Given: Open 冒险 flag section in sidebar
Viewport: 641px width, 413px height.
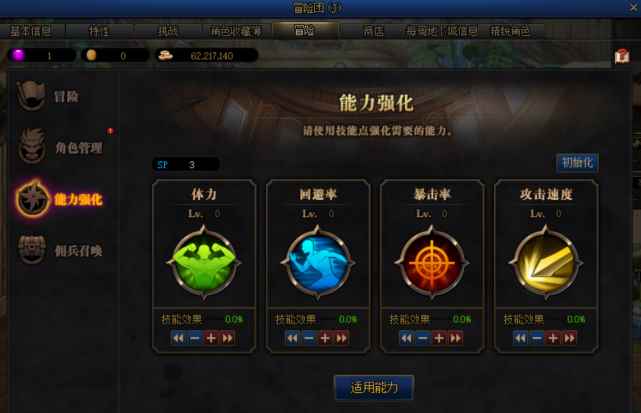Looking at the screenshot, I should 48,96.
